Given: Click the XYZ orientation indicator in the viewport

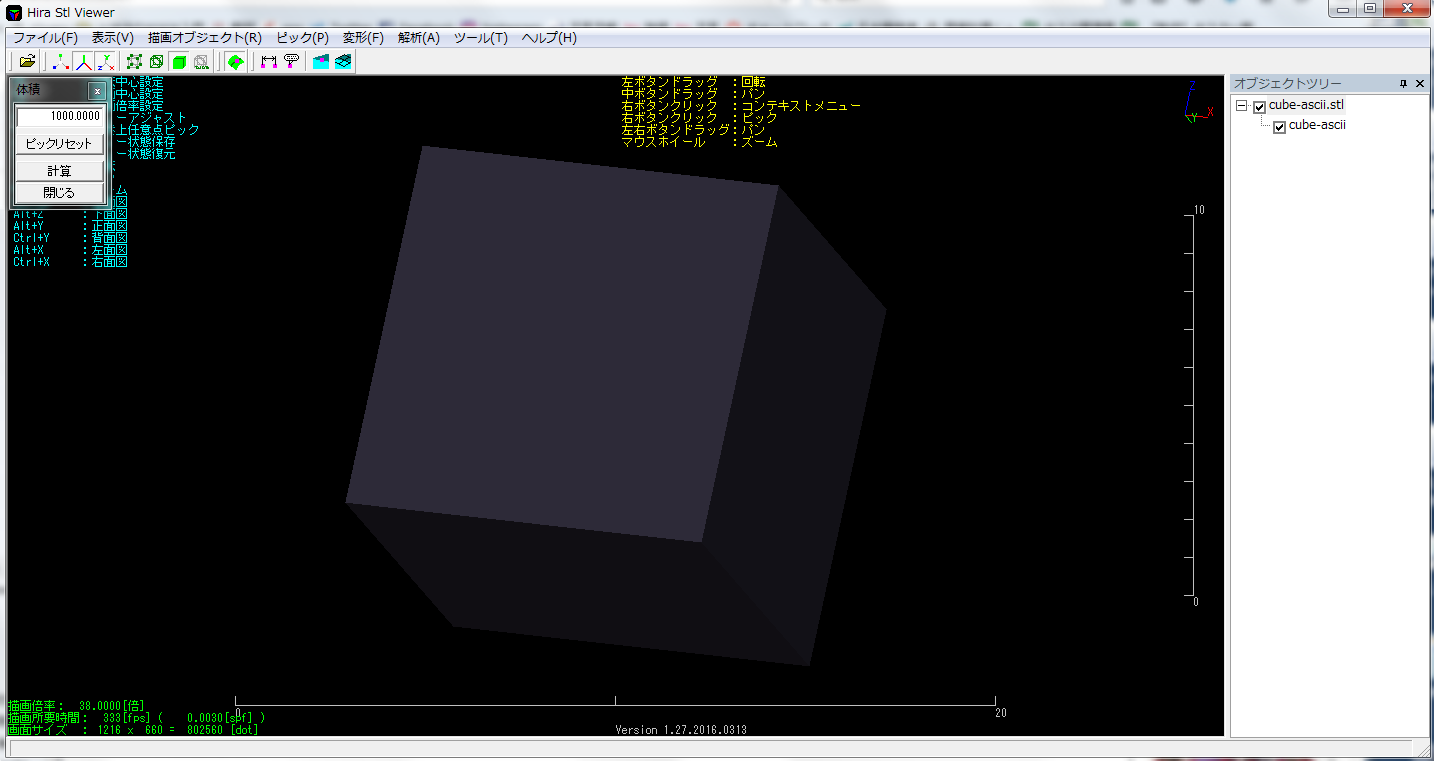Looking at the screenshot, I should pyautogui.click(x=1198, y=102).
